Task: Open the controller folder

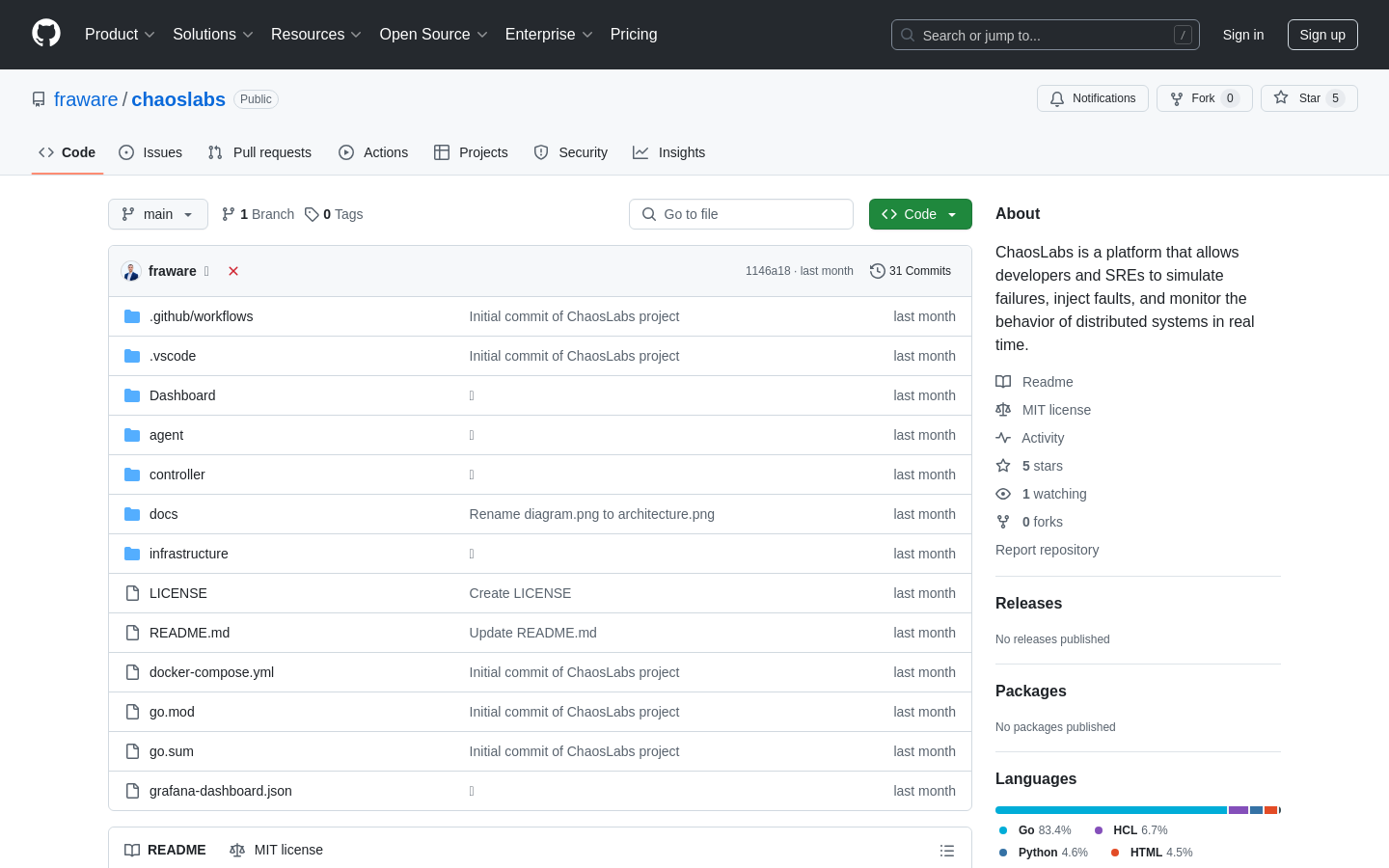Action: [x=177, y=475]
